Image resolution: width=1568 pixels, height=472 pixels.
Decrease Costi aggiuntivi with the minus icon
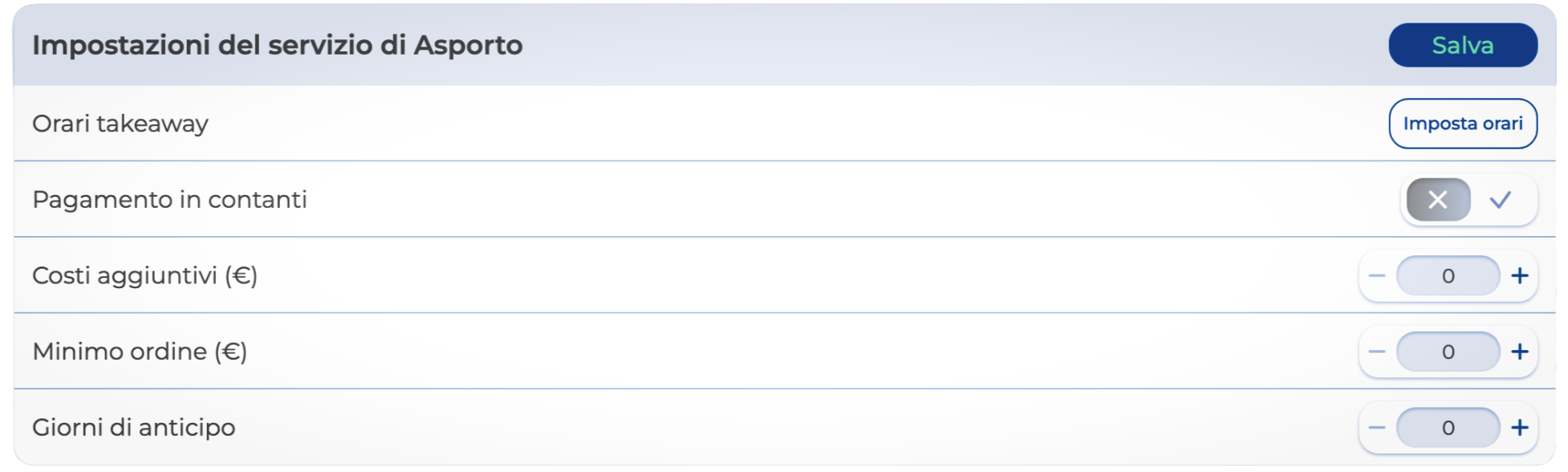point(1377,276)
